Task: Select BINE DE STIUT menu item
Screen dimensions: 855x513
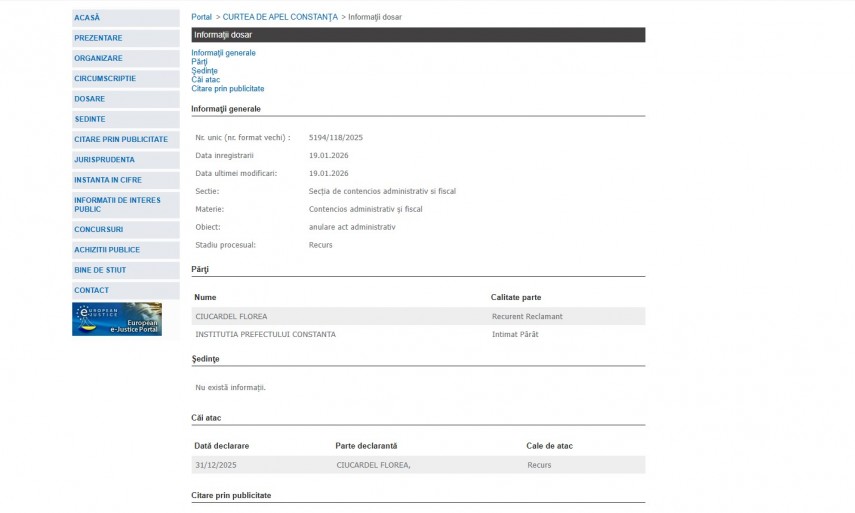Action: tap(101, 270)
